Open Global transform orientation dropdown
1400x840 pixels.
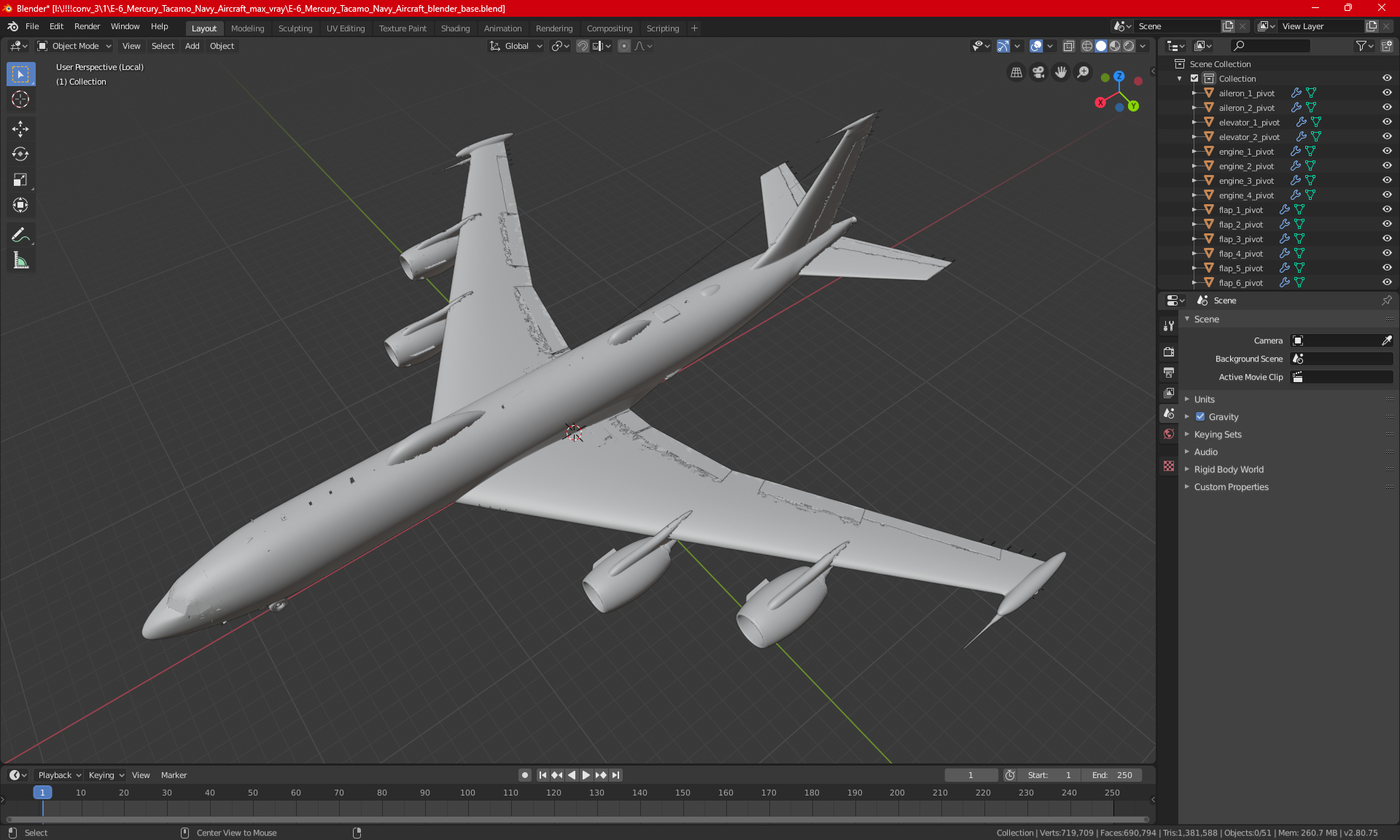point(516,46)
